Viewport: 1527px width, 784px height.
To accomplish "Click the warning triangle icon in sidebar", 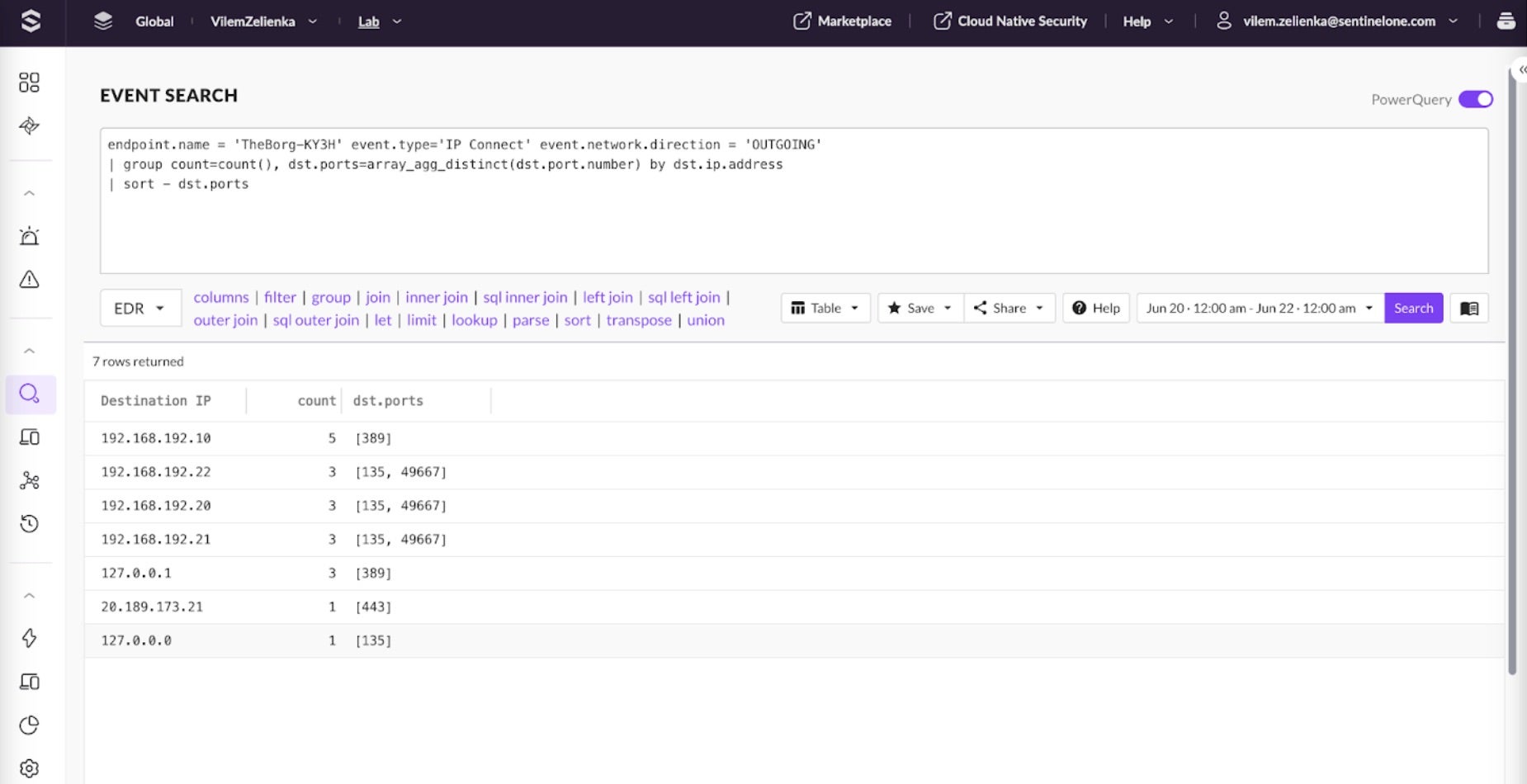I will pos(29,280).
